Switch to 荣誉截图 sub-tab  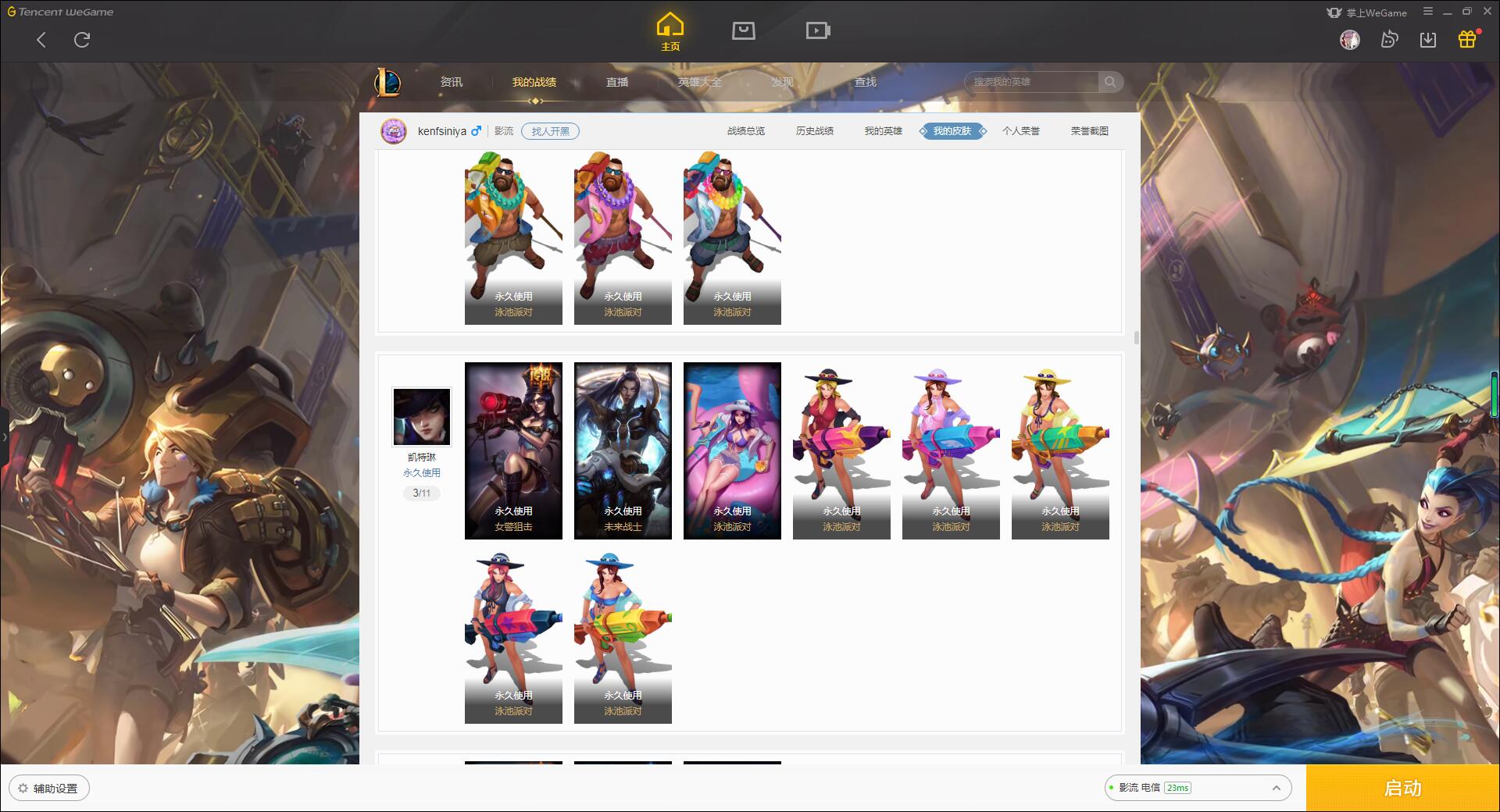(1090, 131)
